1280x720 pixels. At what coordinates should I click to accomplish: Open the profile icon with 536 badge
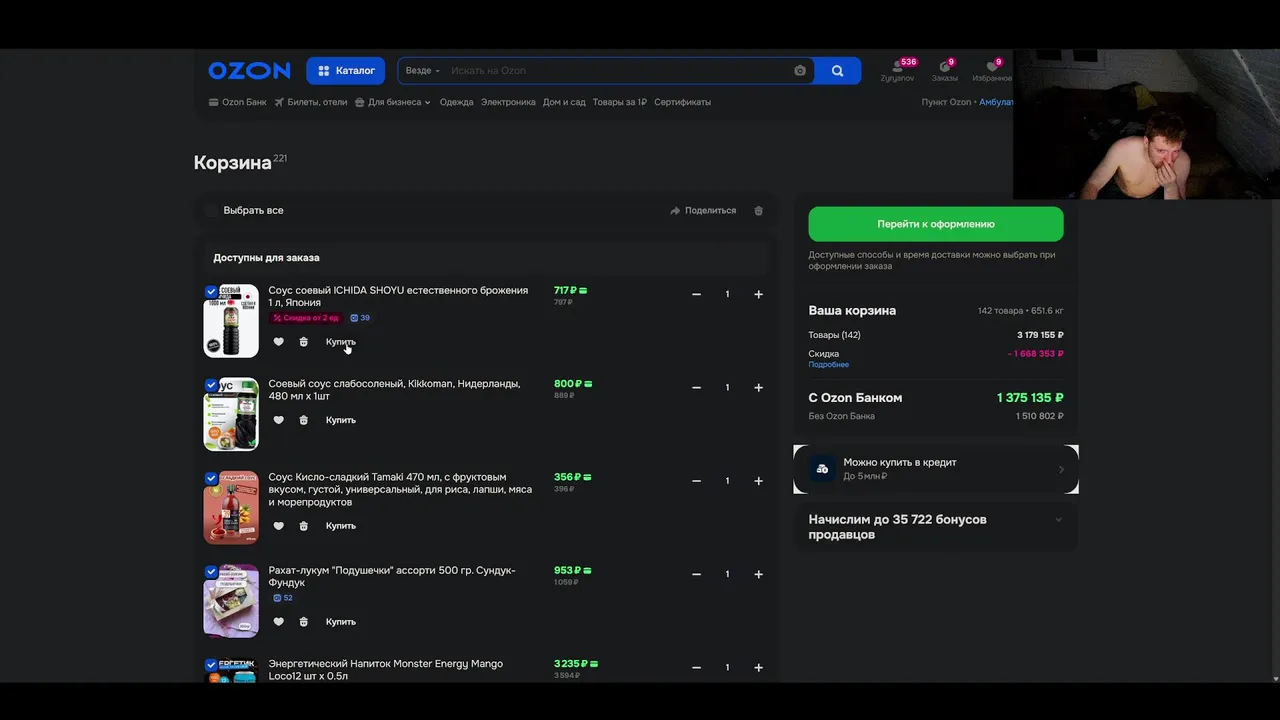click(897, 70)
